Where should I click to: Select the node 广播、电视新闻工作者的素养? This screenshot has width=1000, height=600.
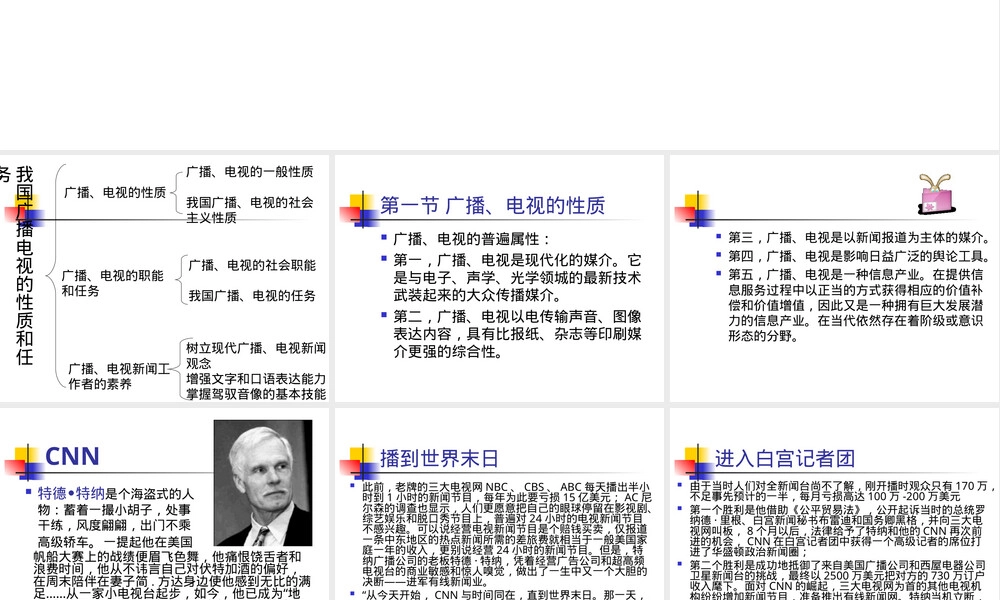point(119,376)
